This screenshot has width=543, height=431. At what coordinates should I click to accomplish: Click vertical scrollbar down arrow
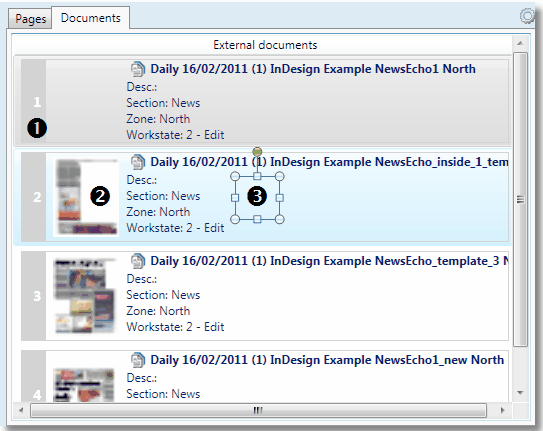[520, 392]
